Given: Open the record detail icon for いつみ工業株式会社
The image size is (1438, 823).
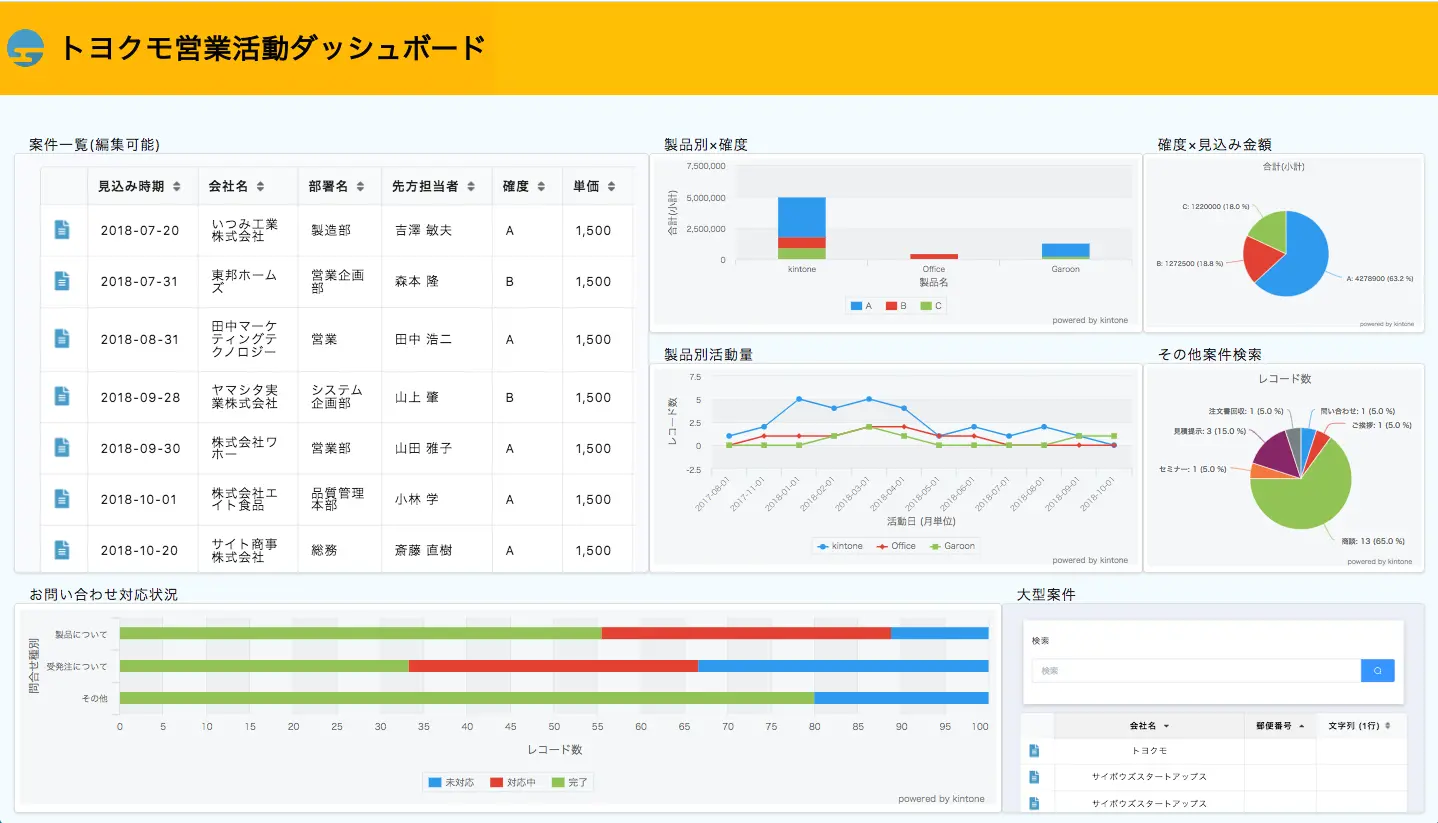Looking at the screenshot, I should point(63,230).
